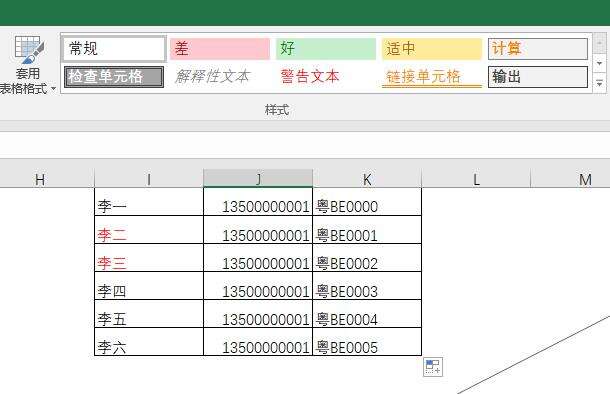The height and width of the screenshot is (394, 610).
Task: Apply the 解释性文本 cell style
Action: click(220, 77)
